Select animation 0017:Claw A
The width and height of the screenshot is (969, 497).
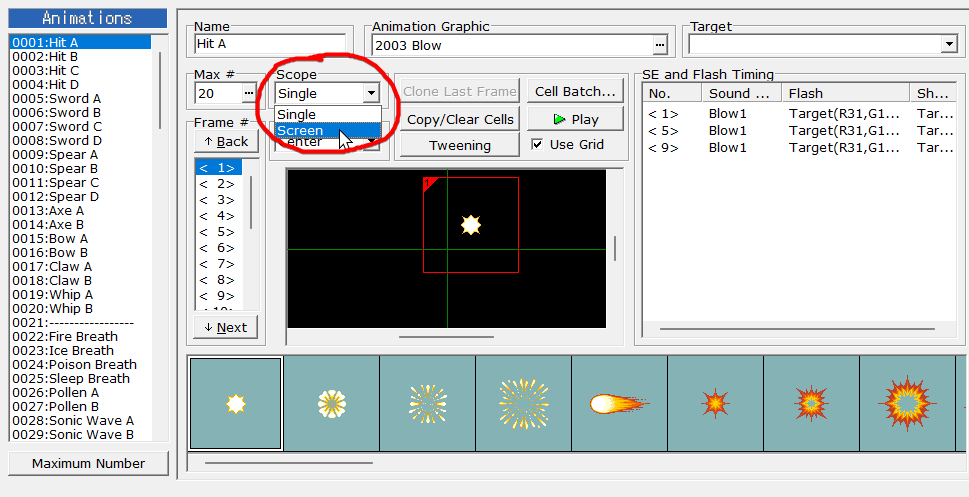click(x=80, y=266)
